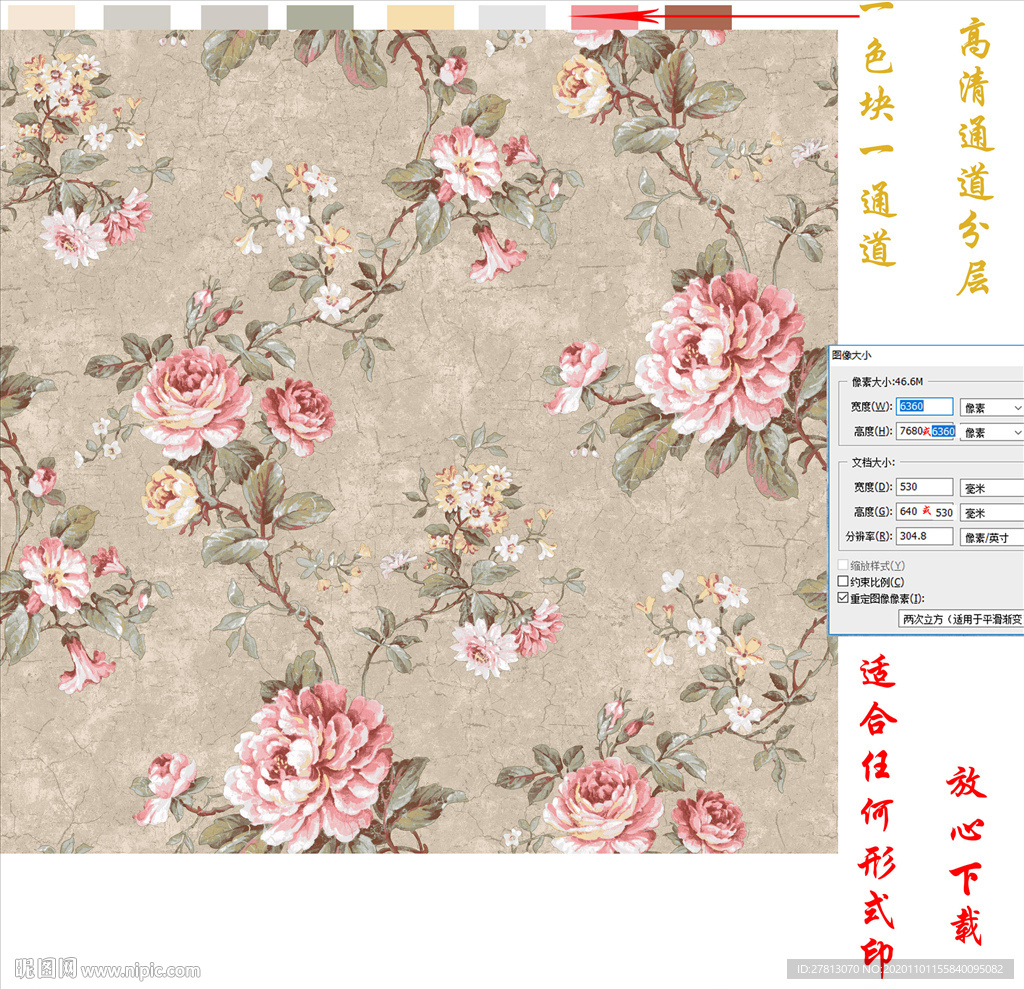
Task: Open the pixel width unit dropdown
Action: pyautogui.click(x=991, y=407)
